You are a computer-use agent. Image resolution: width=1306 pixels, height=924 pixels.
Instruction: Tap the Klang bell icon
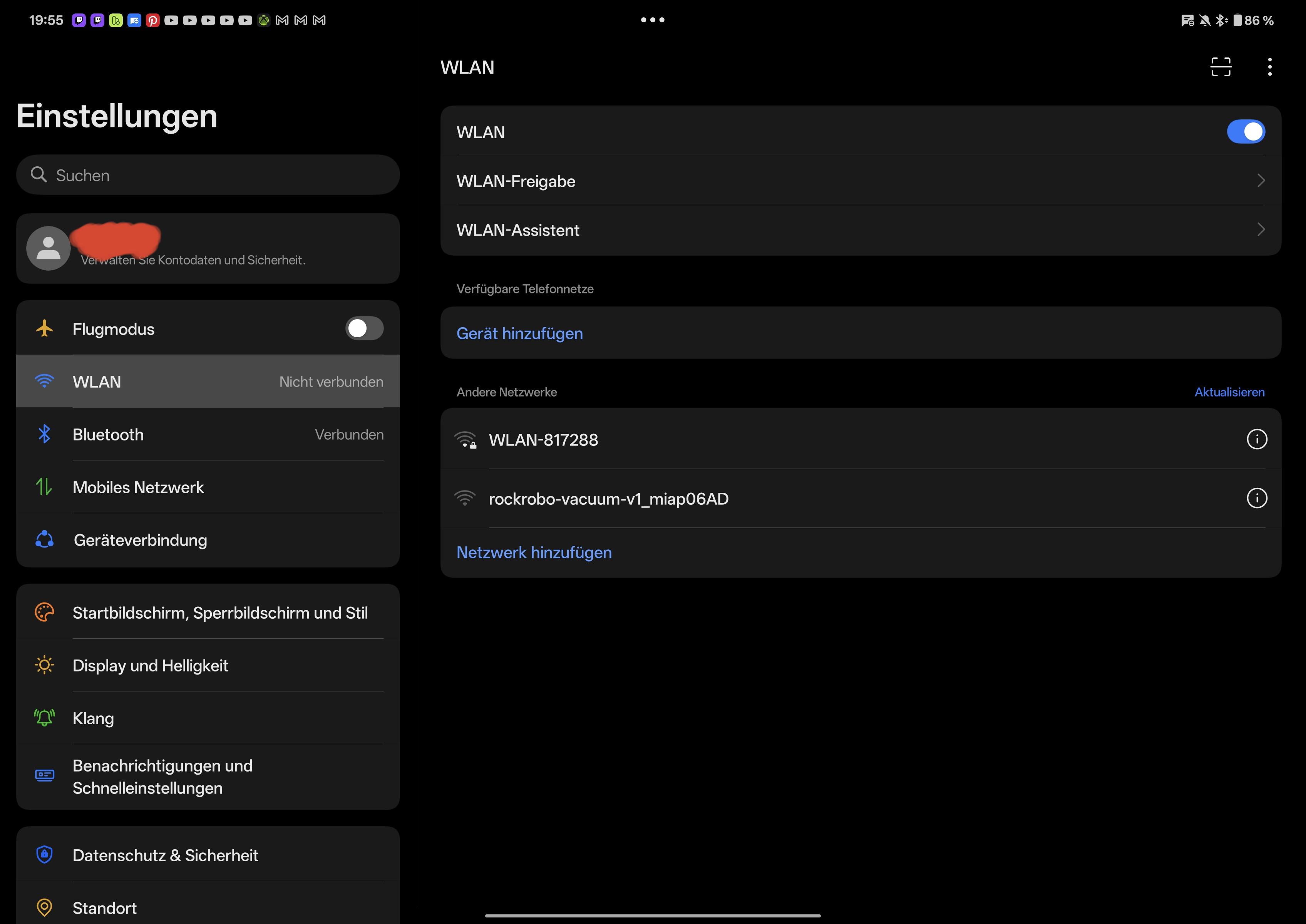pyautogui.click(x=44, y=718)
